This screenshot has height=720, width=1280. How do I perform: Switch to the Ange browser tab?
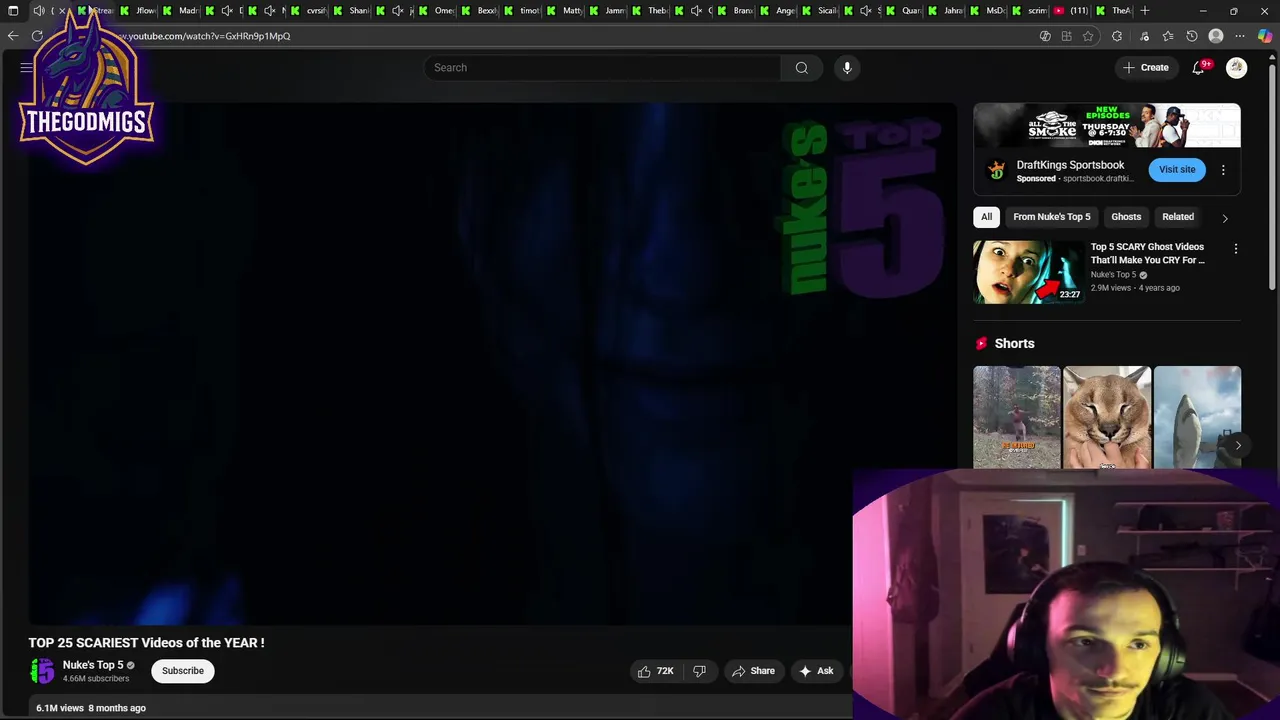[778, 11]
